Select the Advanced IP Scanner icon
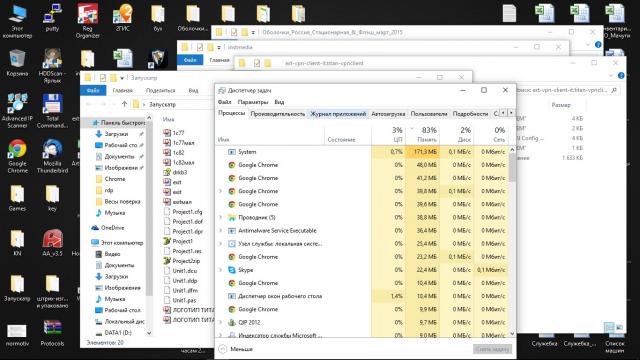This screenshot has width=640, height=360. pyautogui.click(x=17, y=111)
